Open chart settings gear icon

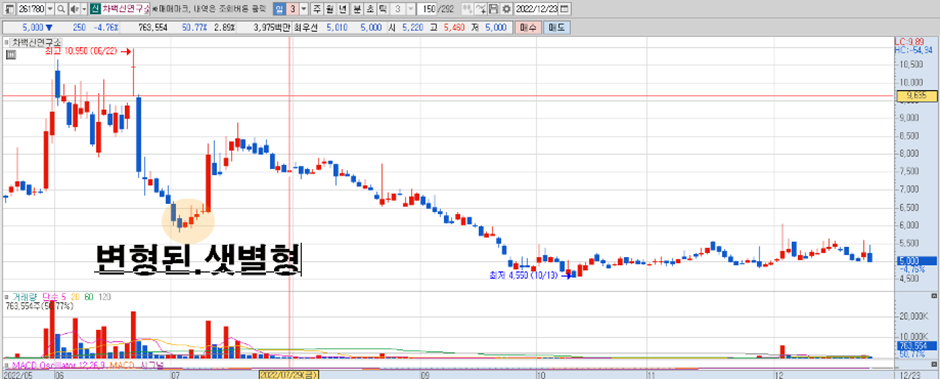pos(507,9)
